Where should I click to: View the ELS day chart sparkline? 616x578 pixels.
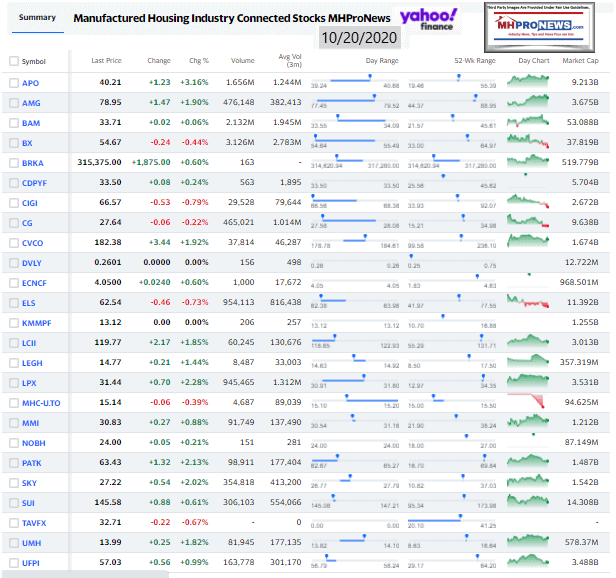point(527,300)
